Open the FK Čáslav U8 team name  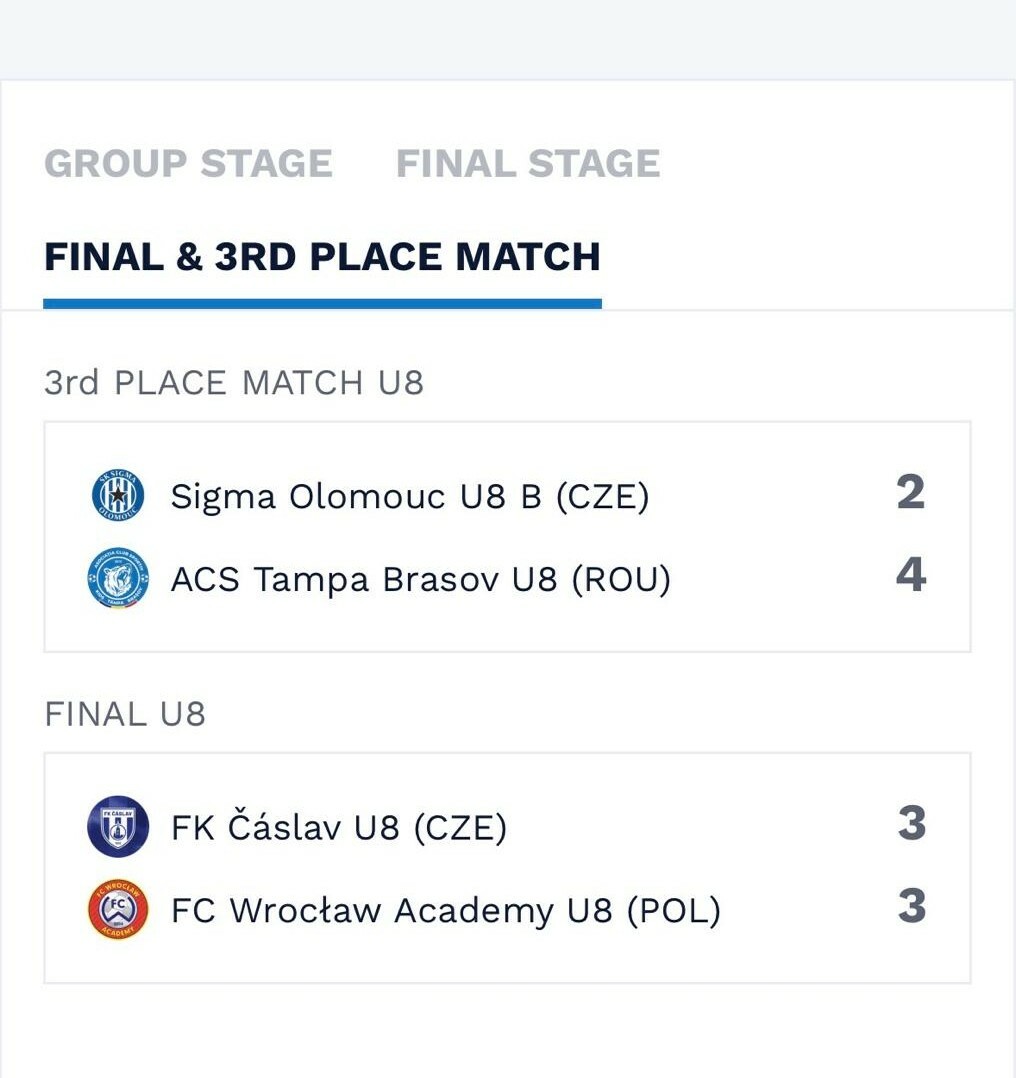pyautogui.click(x=339, y=828)
